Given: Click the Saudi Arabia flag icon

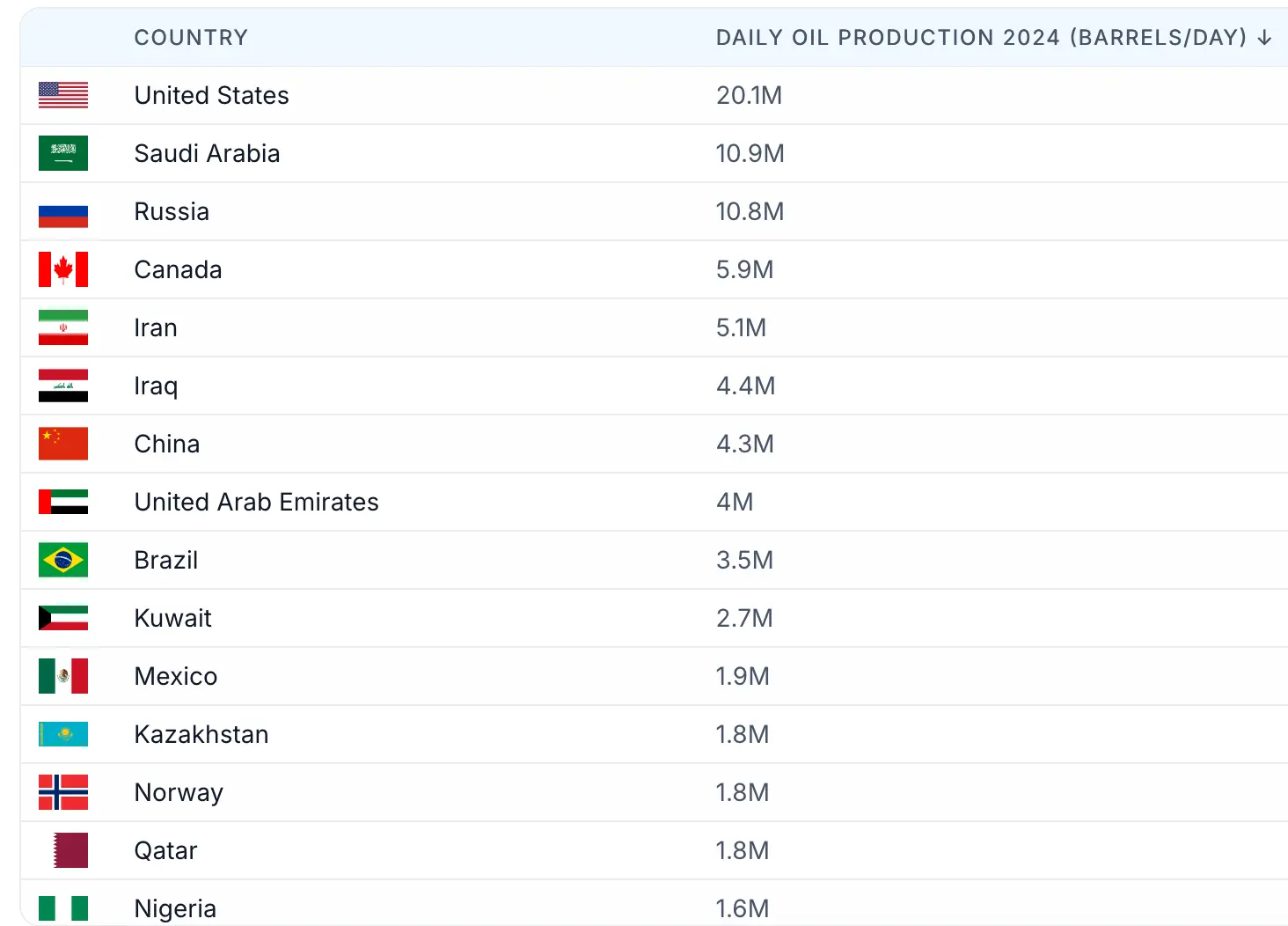Looking at the screenshot, I should coord(63,153).
